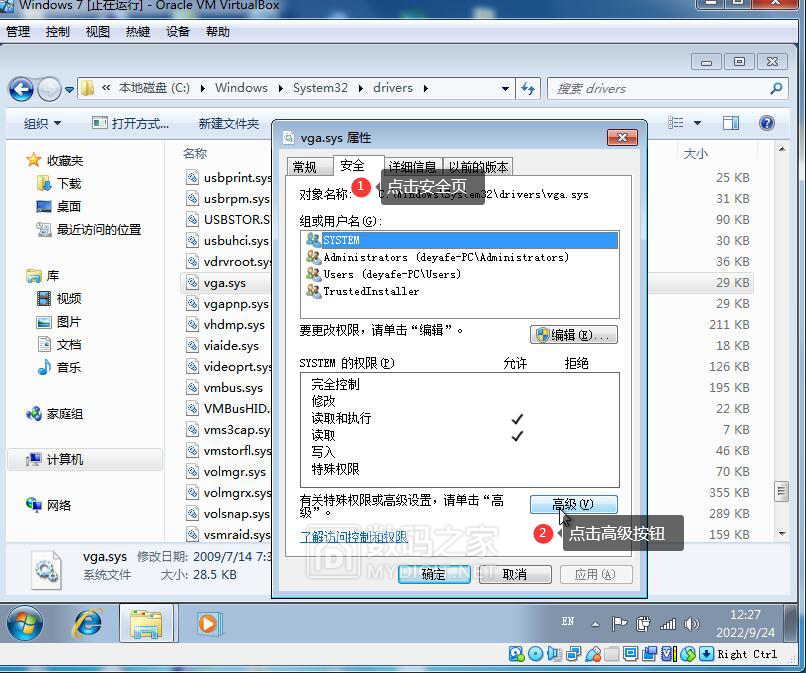The width and height of the screenshot is (806, 673).
Task: Open the 组织 dropdown menu
Action: click(x=42, y=123)
